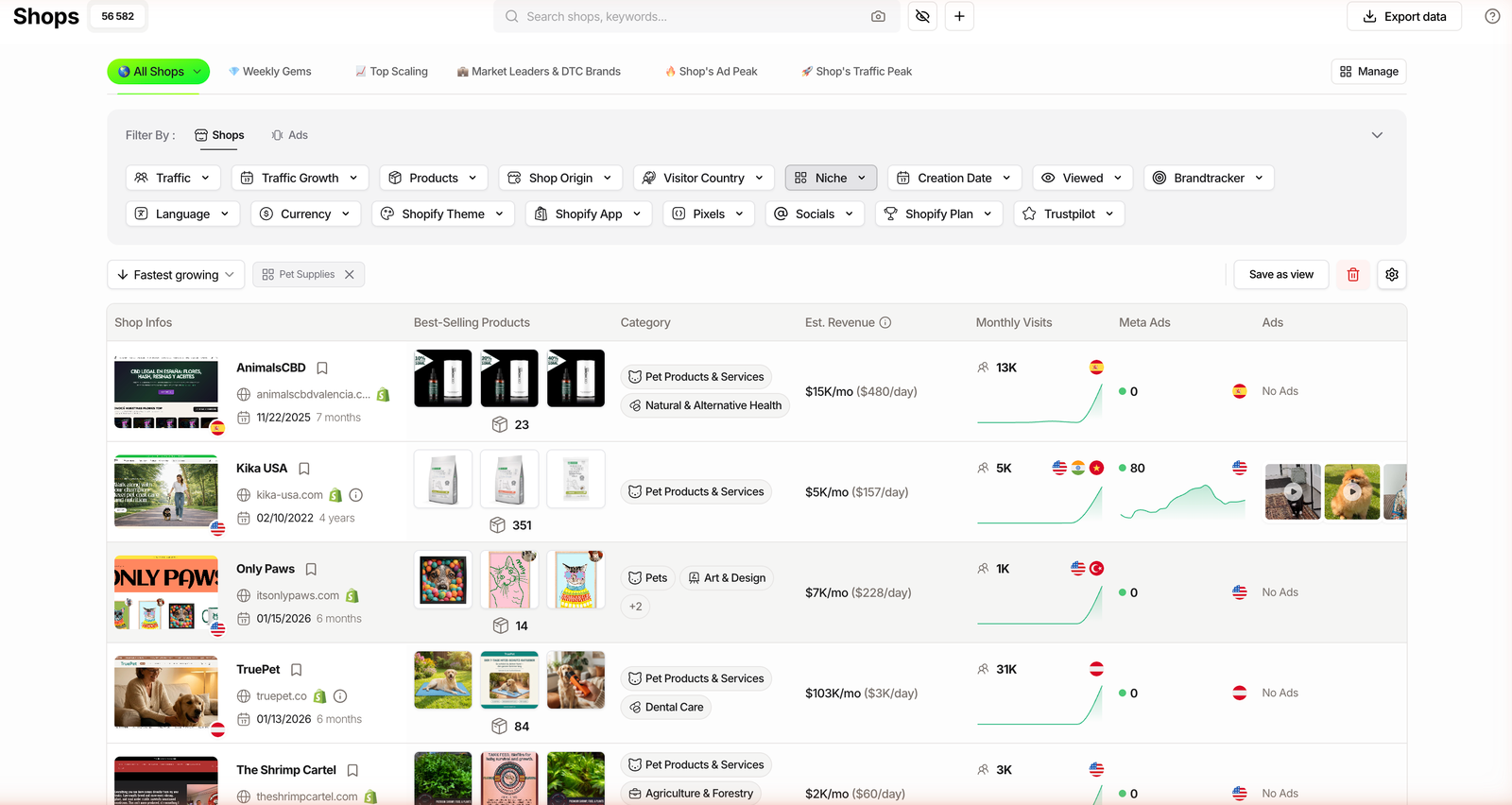Screen dimensions: 1512x805
Task: Click Est. Revenue info icon
Action: pyautogui.click(x=885, y=323)
